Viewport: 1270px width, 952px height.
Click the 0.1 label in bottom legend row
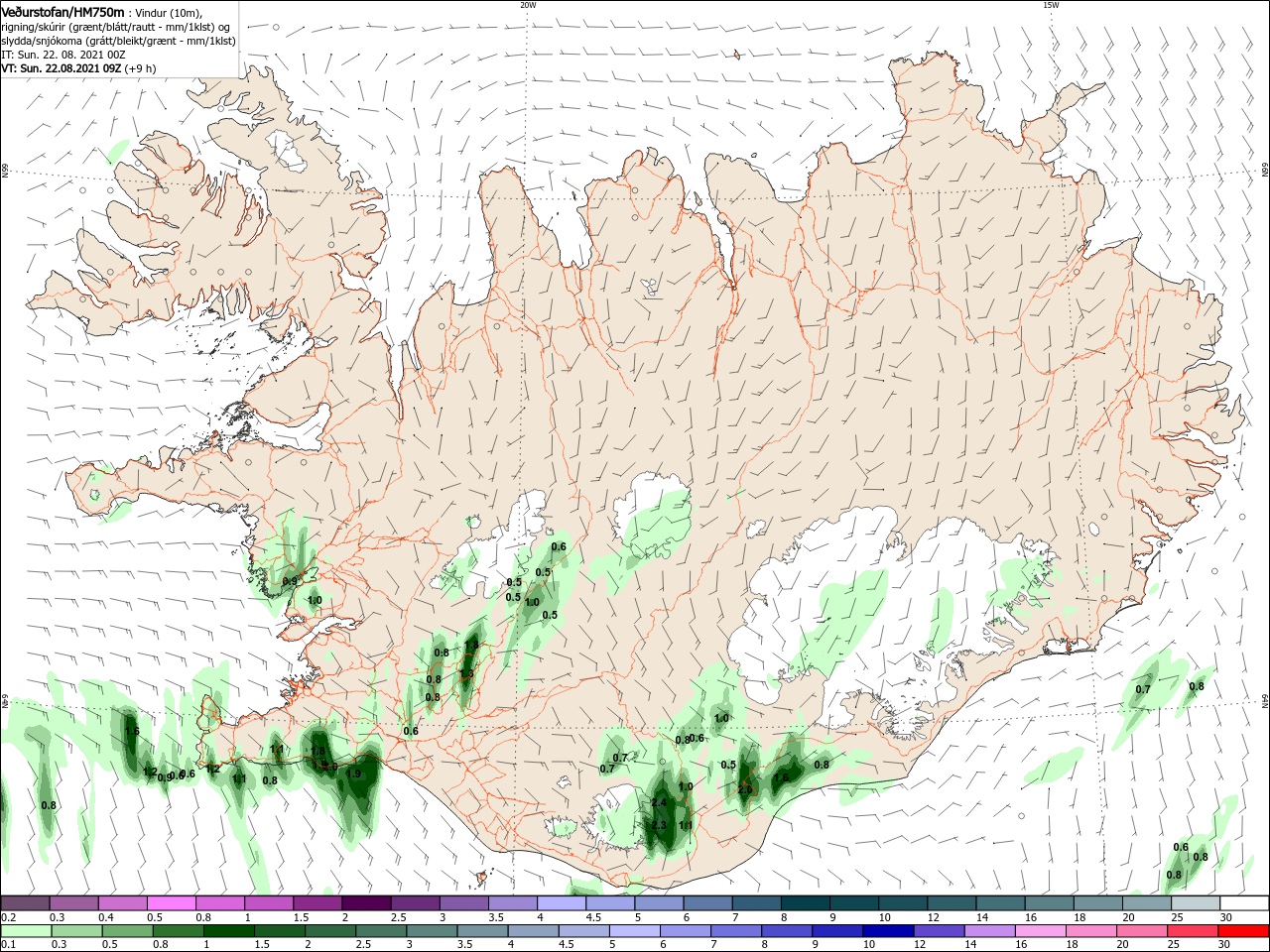pyautogui.click(x=9, y=945)
